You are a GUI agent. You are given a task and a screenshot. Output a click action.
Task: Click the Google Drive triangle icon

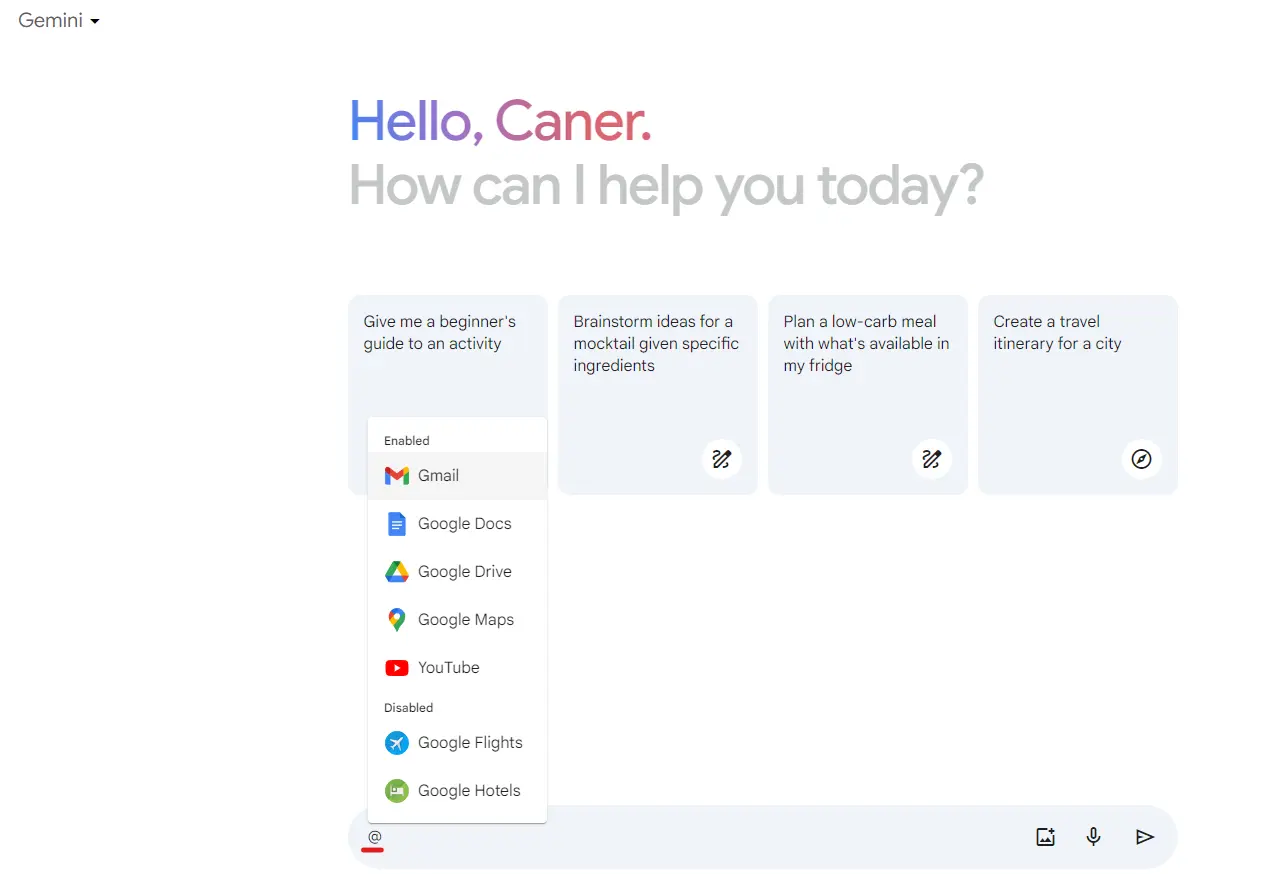pos(397,572)
